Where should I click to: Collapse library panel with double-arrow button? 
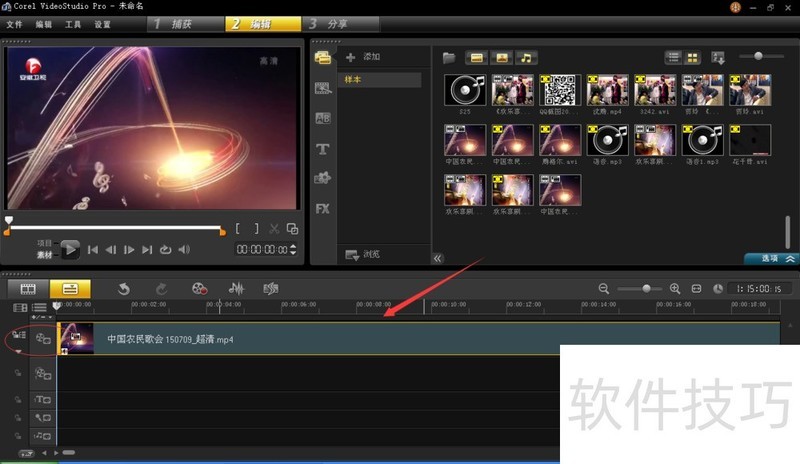(437, 258)
